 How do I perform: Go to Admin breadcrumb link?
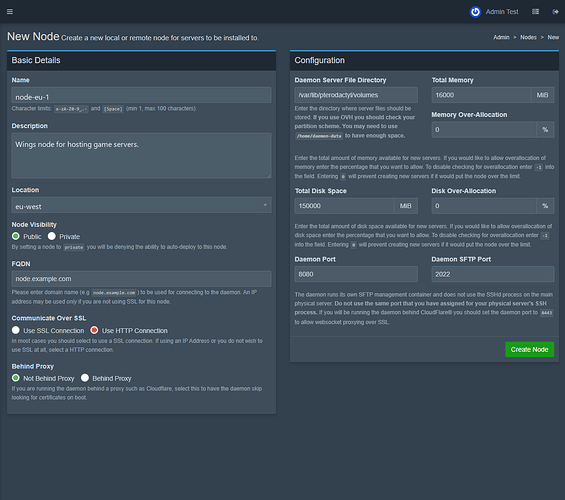[501, 37]
